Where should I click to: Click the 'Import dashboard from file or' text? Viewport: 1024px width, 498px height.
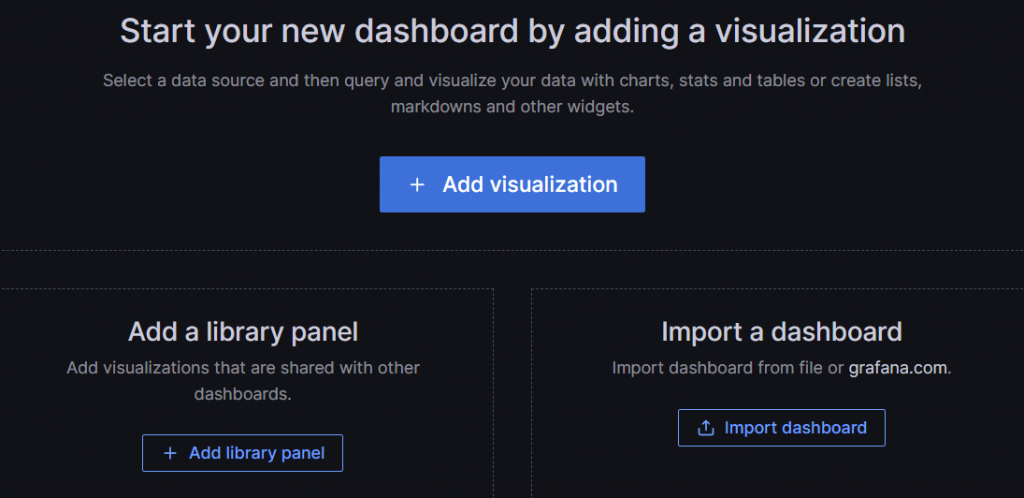(728, 368)
